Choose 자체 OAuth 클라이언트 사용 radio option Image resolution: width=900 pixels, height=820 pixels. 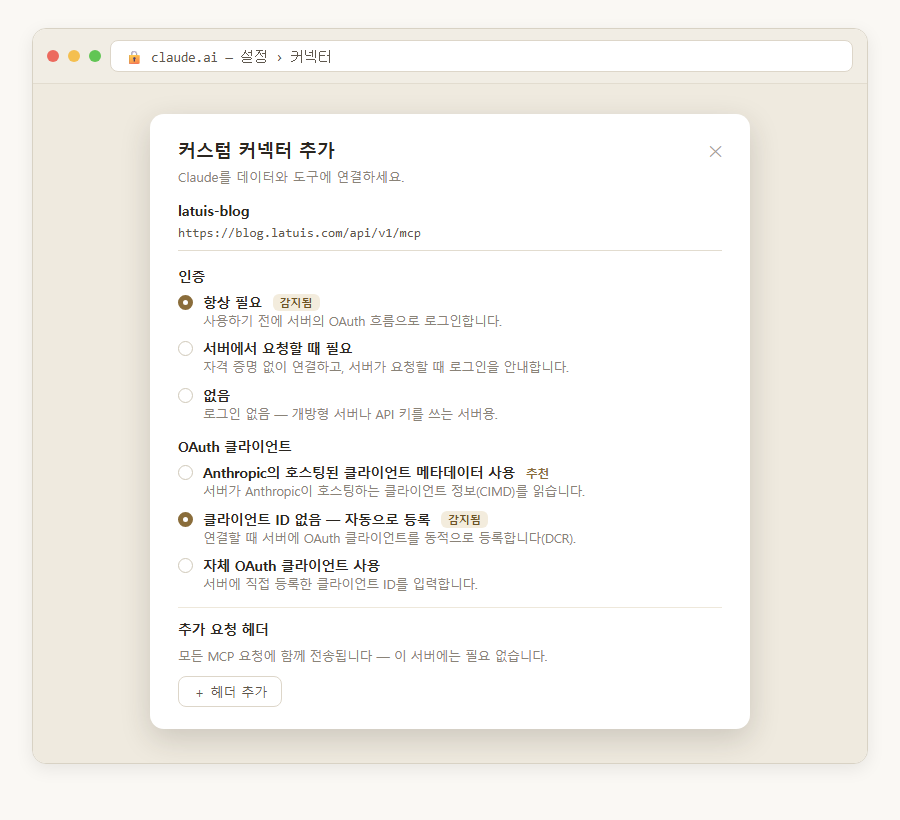click(185, 565)
